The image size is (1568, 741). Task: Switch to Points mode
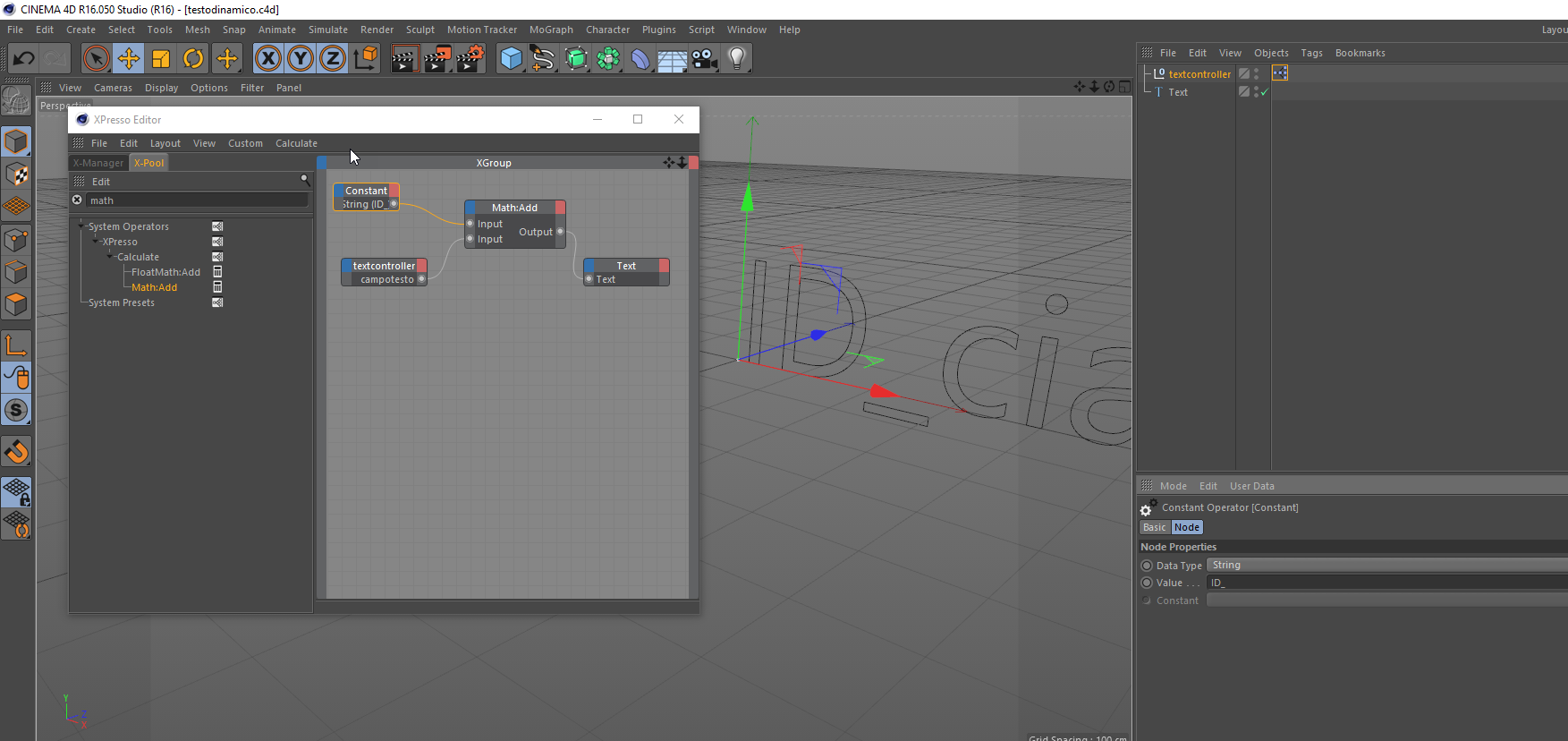click(x=17, y=240)
